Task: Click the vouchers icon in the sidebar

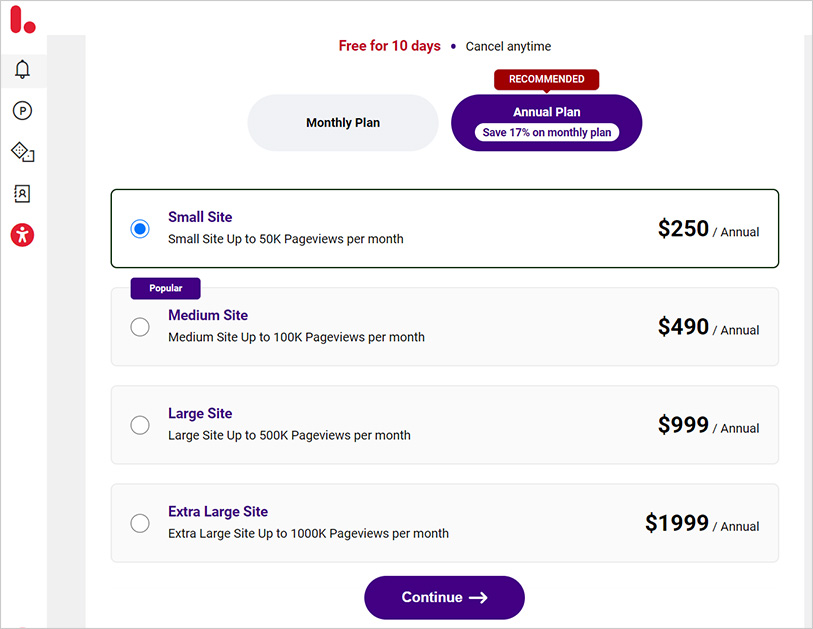Action: click(x=22, y=152)
